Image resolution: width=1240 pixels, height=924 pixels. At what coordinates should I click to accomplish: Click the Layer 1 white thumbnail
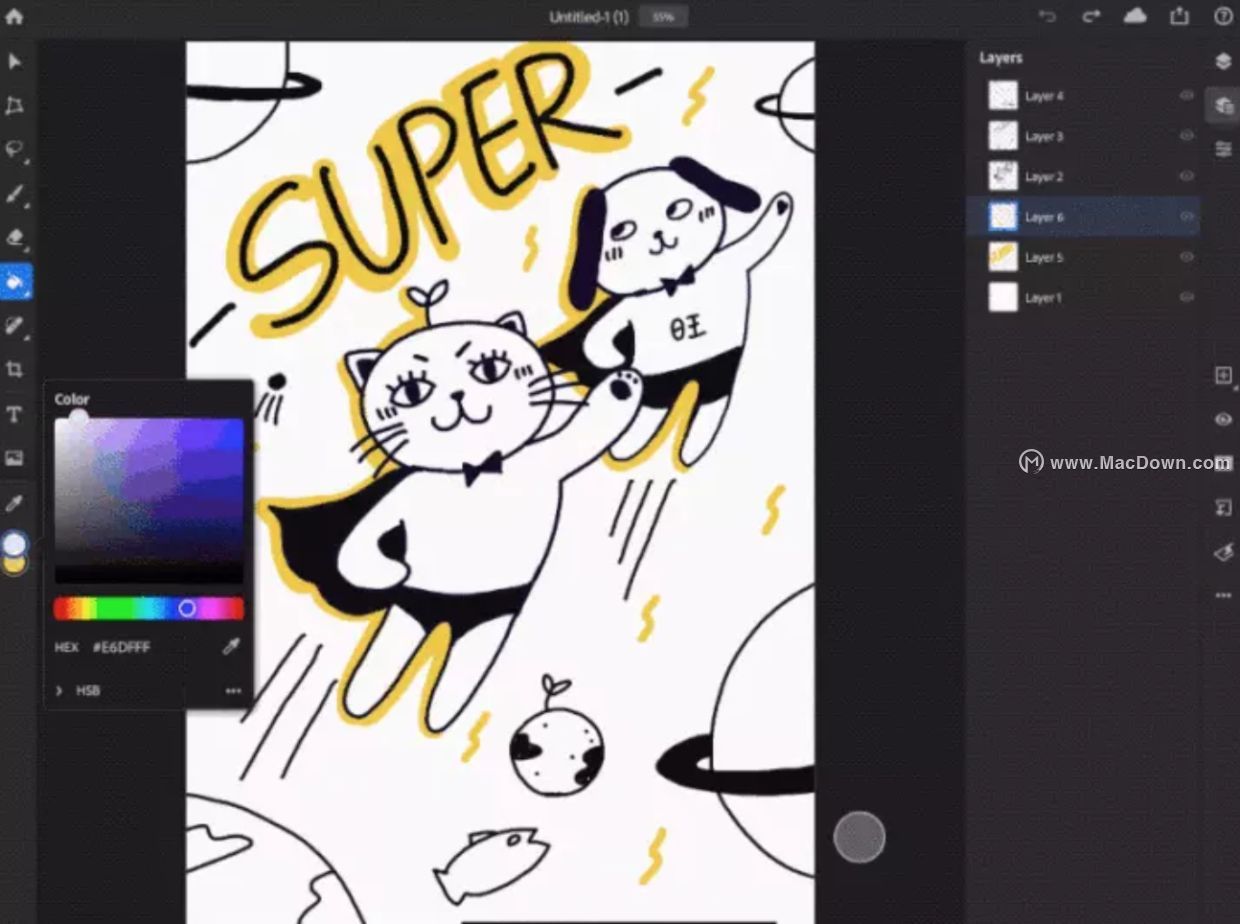[1003, 297]
